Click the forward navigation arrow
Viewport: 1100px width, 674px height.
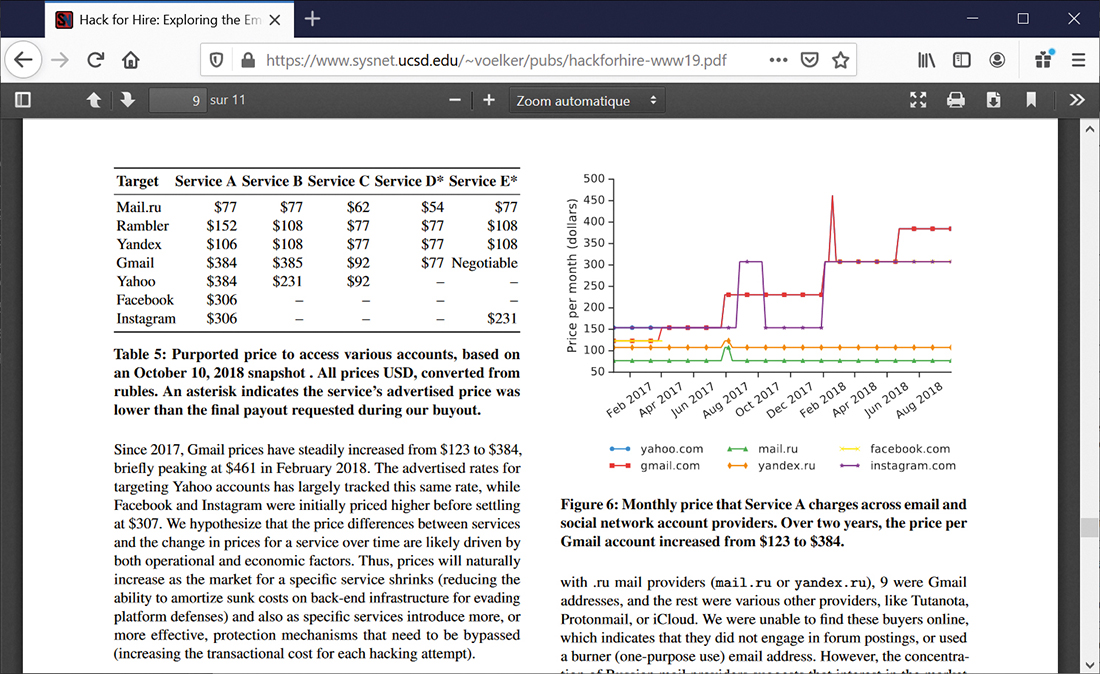tap(60, 60)
